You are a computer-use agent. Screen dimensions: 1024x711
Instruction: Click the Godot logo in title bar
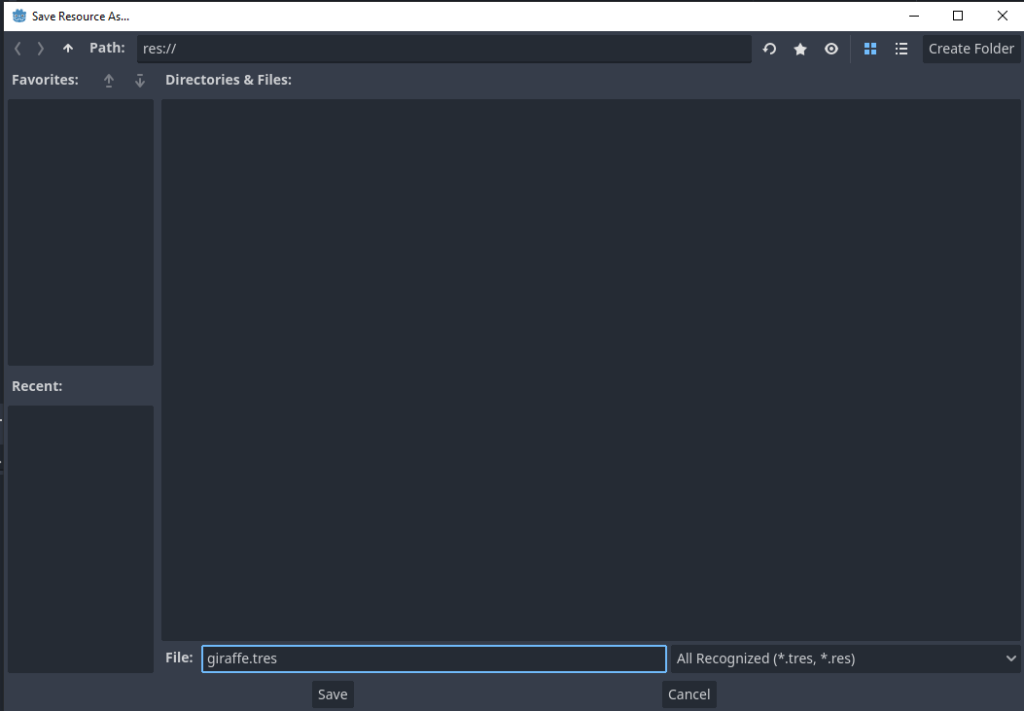pos(20,16)
